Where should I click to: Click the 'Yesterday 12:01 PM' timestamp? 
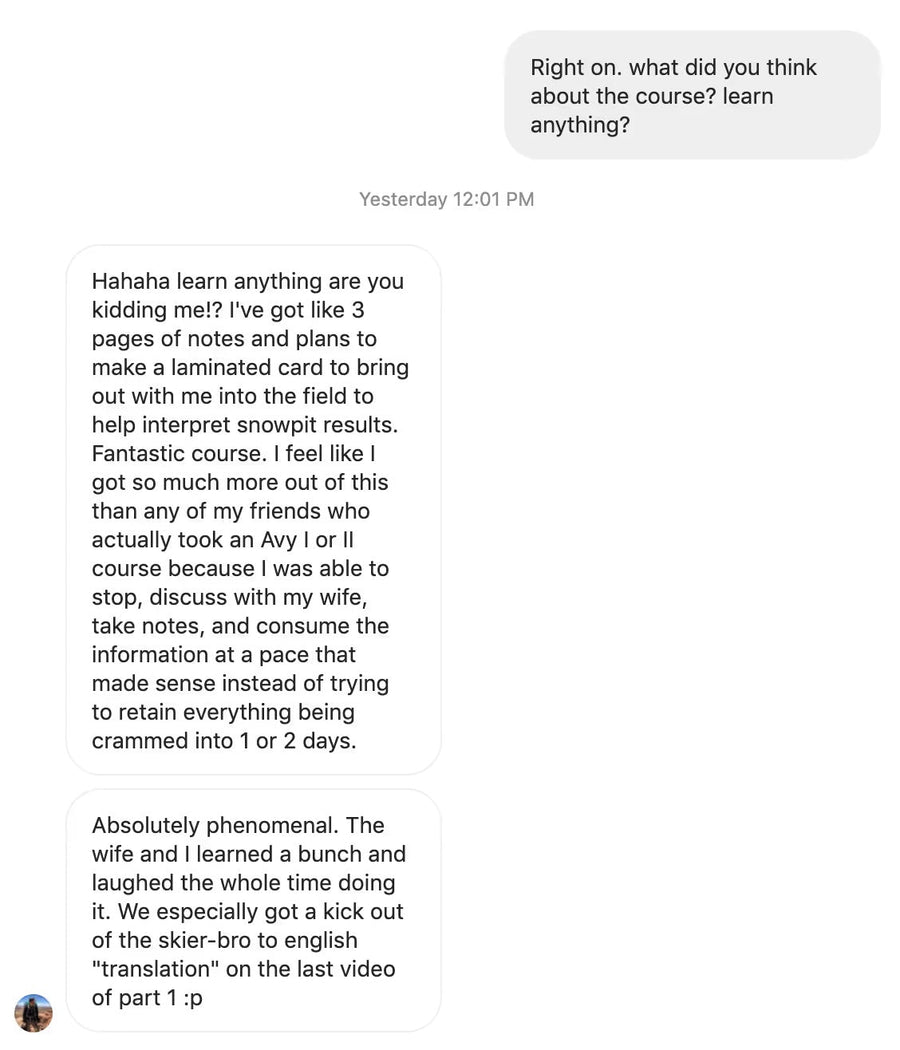[447, 199]
